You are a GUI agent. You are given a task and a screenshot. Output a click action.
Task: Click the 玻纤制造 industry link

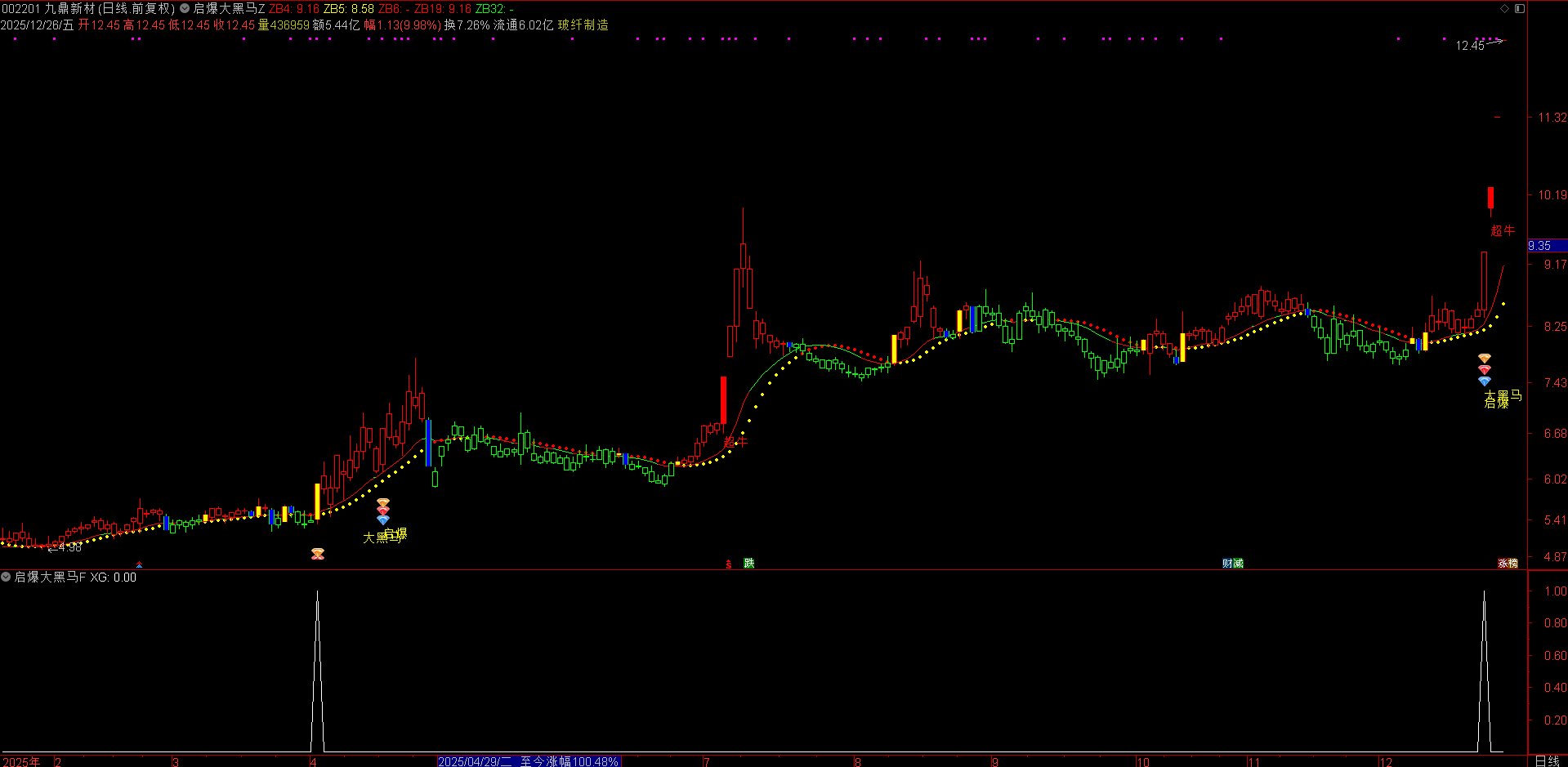click(583, 25)
